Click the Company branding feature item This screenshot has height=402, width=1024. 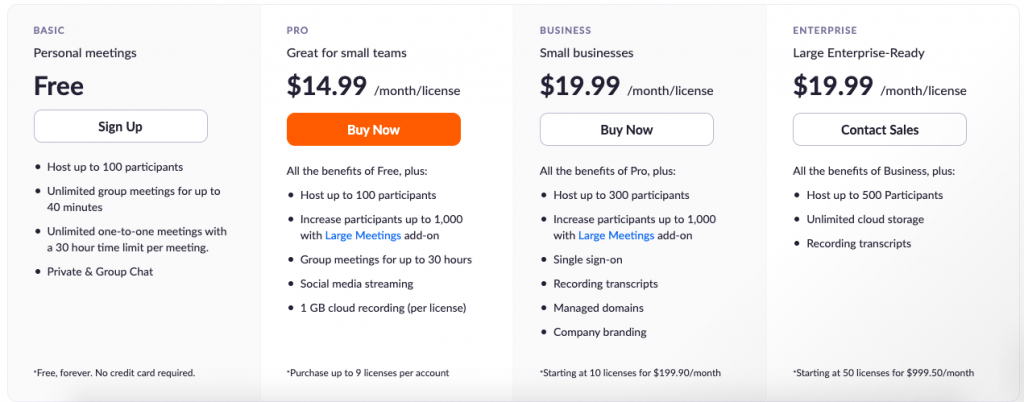click(x=600, y=332)
